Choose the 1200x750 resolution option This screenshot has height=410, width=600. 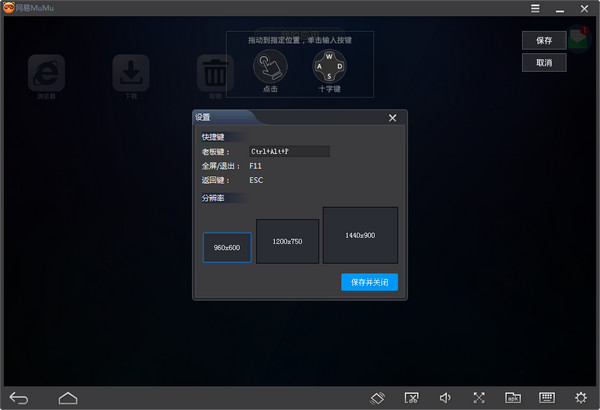287,242
